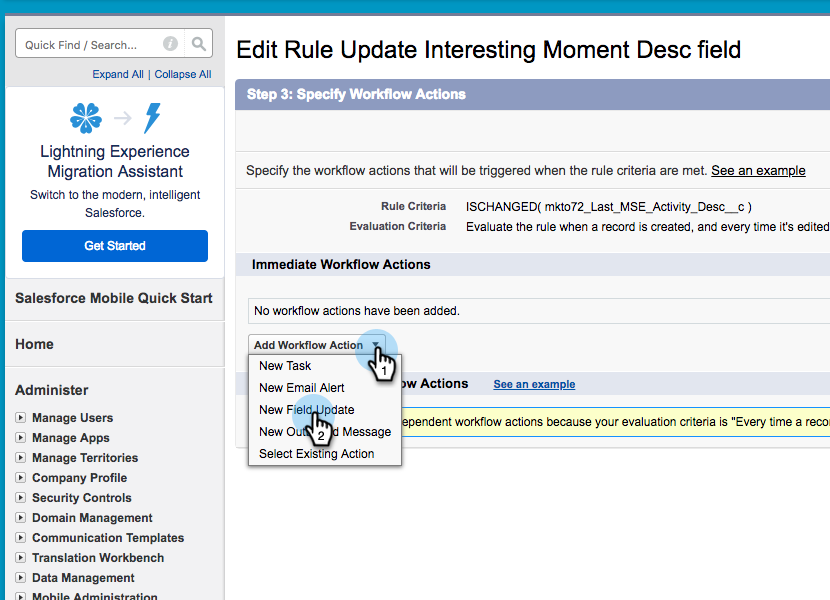Expand the Manage Apps tree arrow
The height and width of the screenshot is (600, 830).
pyautogui.click(x=20, y=437)
